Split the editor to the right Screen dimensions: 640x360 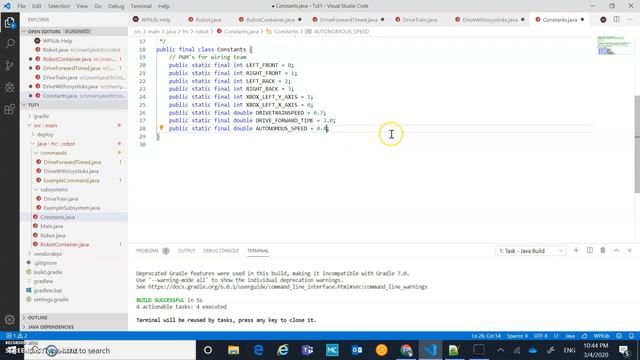(x=616, y=19)
